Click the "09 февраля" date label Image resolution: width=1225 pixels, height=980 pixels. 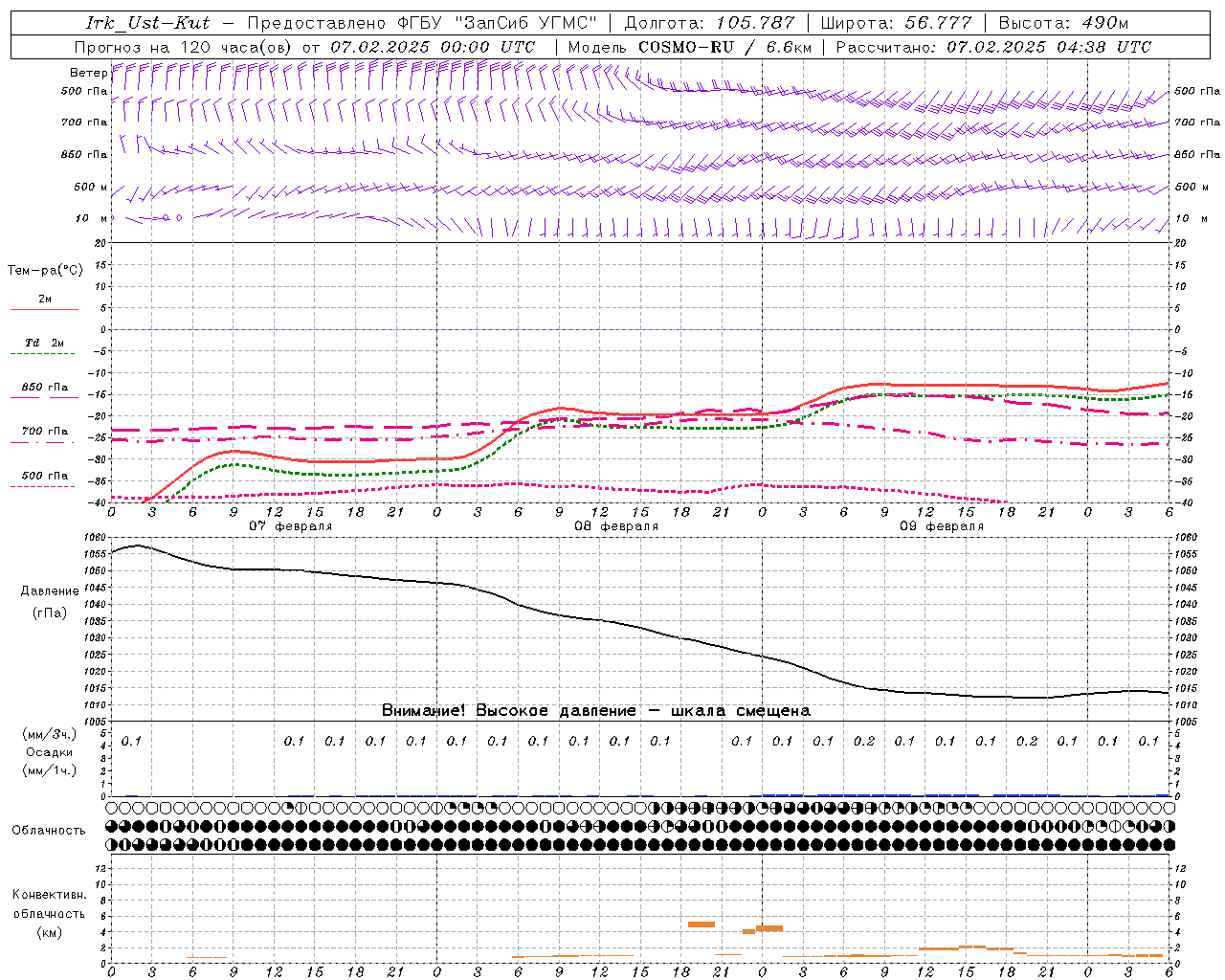pos(942,526)
